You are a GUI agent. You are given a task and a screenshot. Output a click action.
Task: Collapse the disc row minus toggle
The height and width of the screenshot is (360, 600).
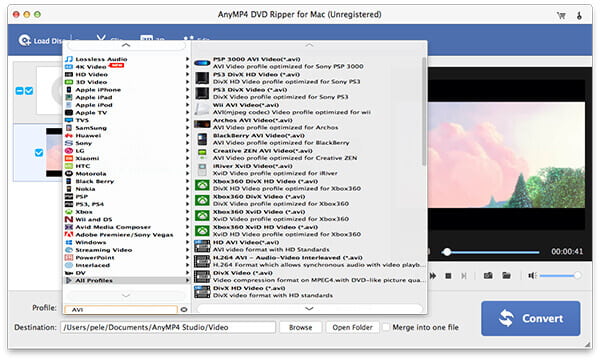click(x=19, y=91)
